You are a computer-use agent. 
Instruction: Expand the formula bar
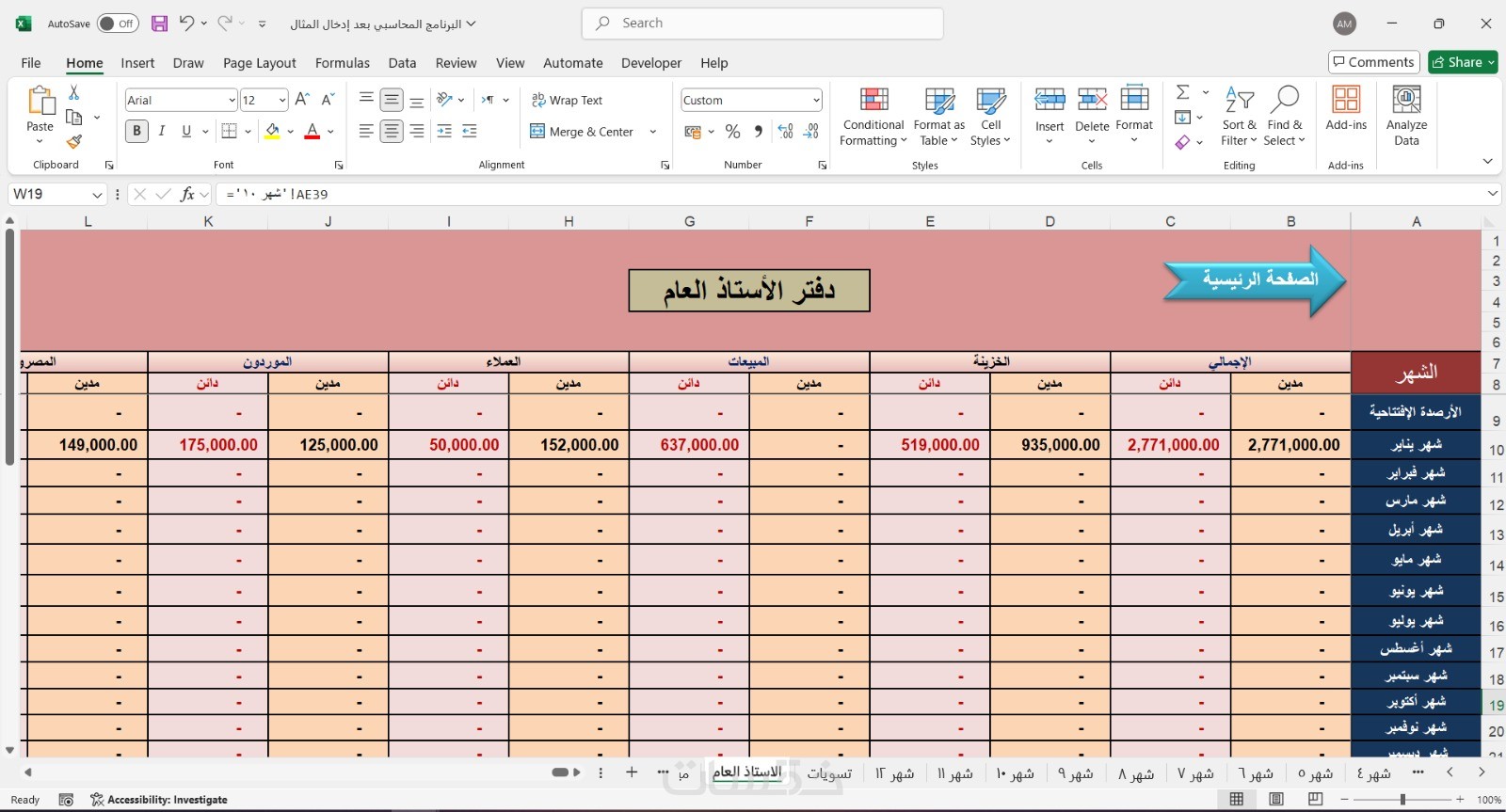pos(1493,194)
